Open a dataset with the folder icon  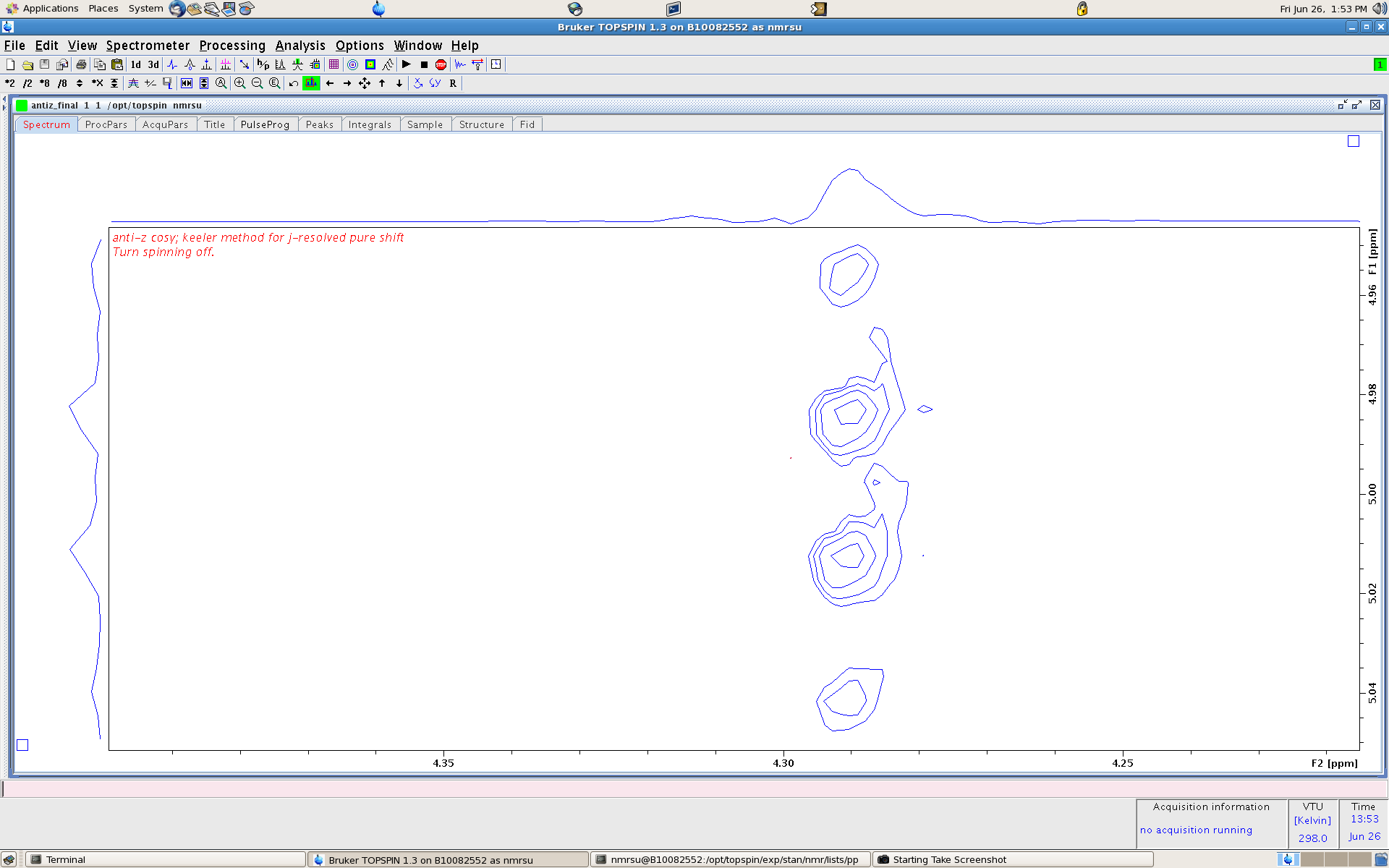[x=27, y=64]
